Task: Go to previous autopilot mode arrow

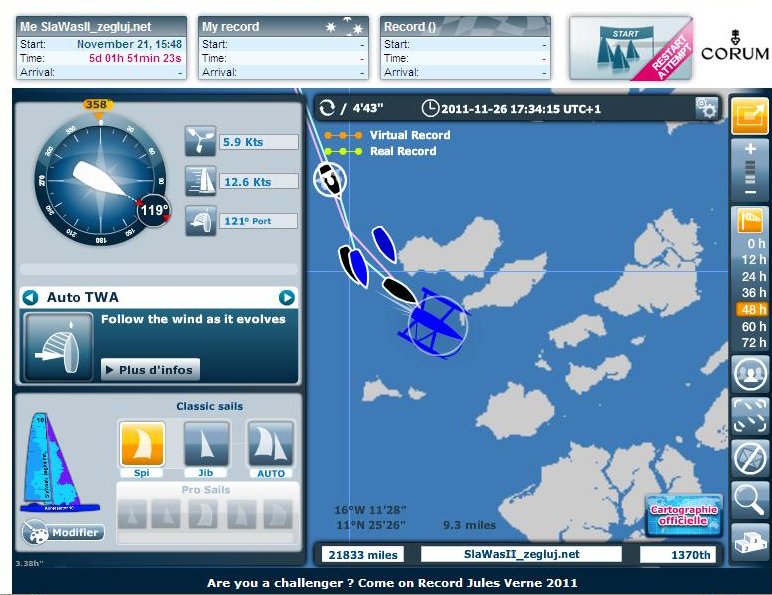Action: [x=30, y=297]
